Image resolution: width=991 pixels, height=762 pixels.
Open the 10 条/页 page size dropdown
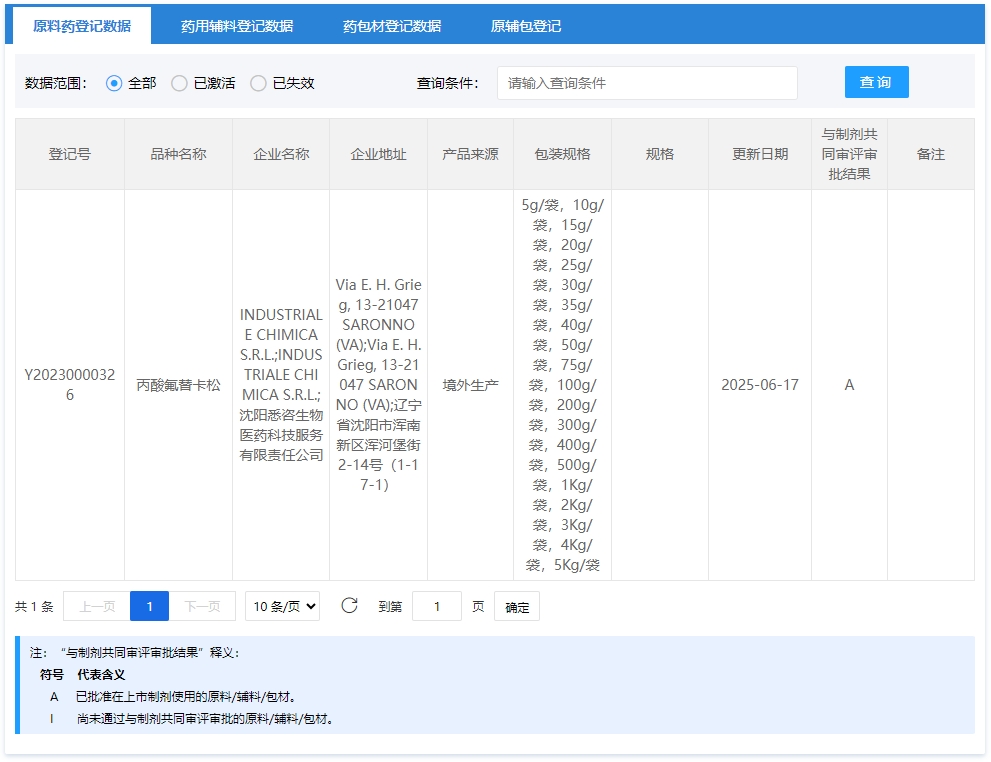282,606
